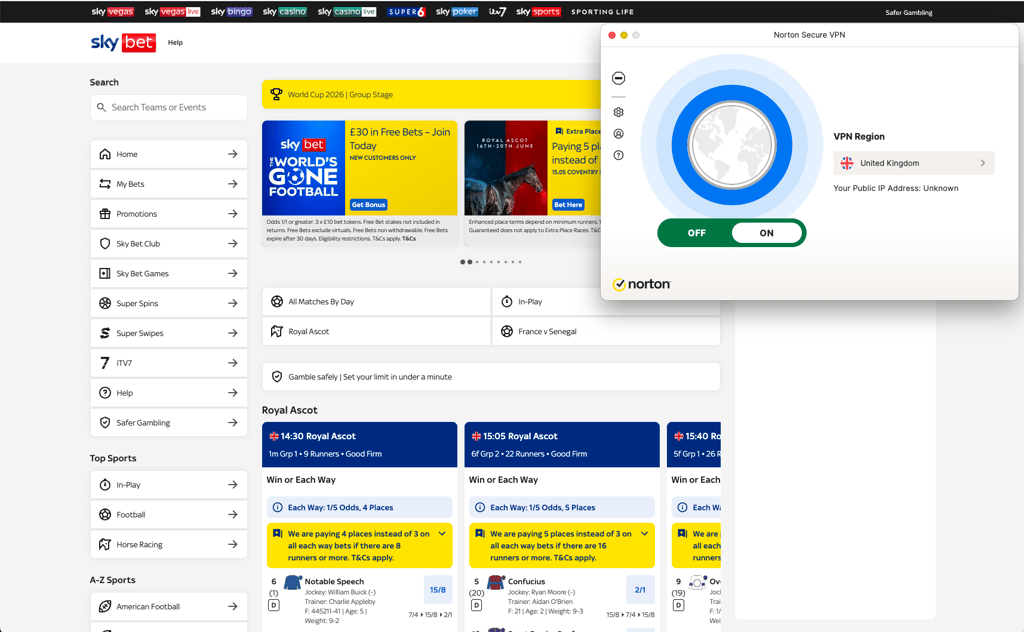
Task: Click the American Football icon
Action: (104, 607)
